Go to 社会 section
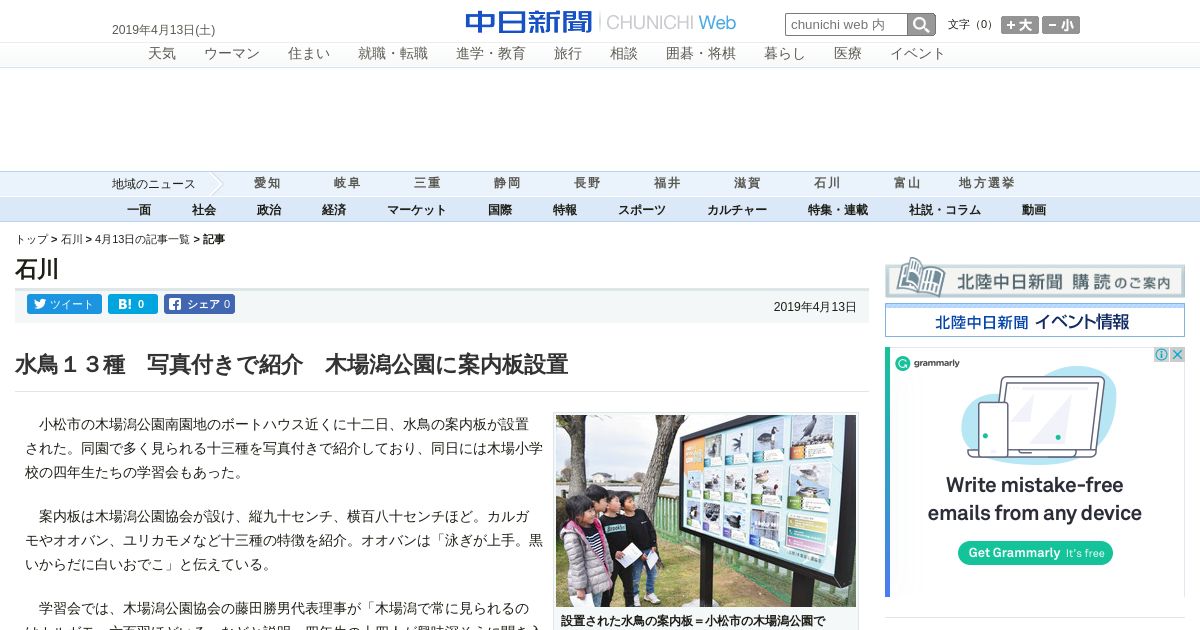The image size is (1200, 630). (x=204, y=210)
